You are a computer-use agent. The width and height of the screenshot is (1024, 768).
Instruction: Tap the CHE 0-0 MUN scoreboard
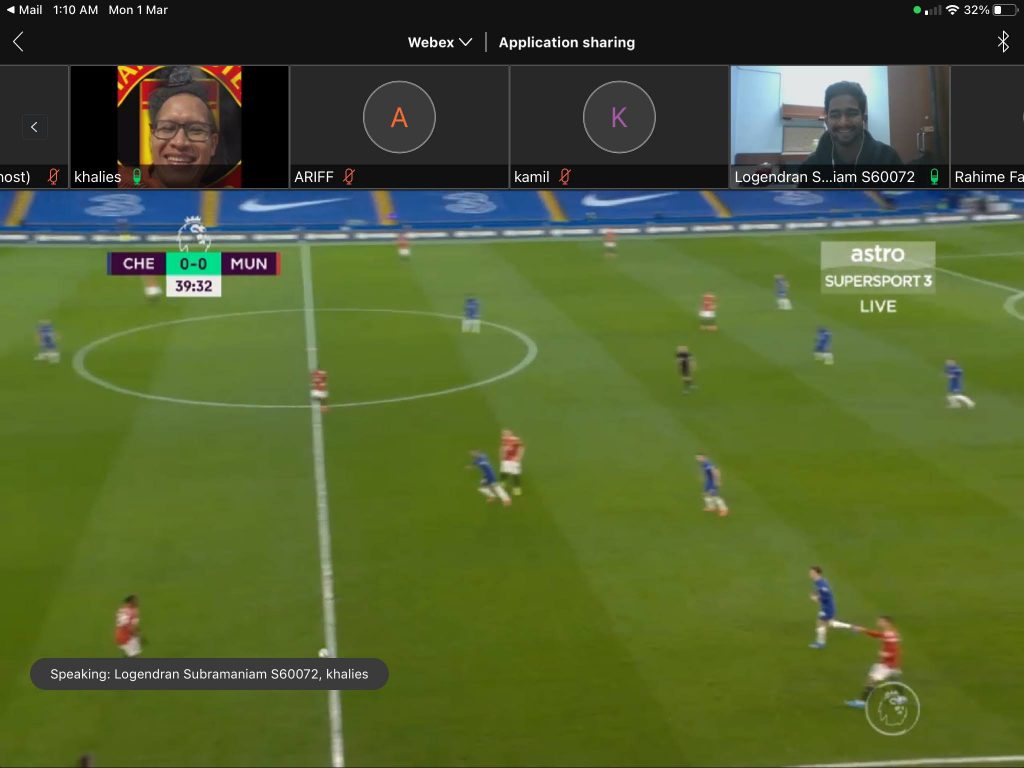point(193,264)
